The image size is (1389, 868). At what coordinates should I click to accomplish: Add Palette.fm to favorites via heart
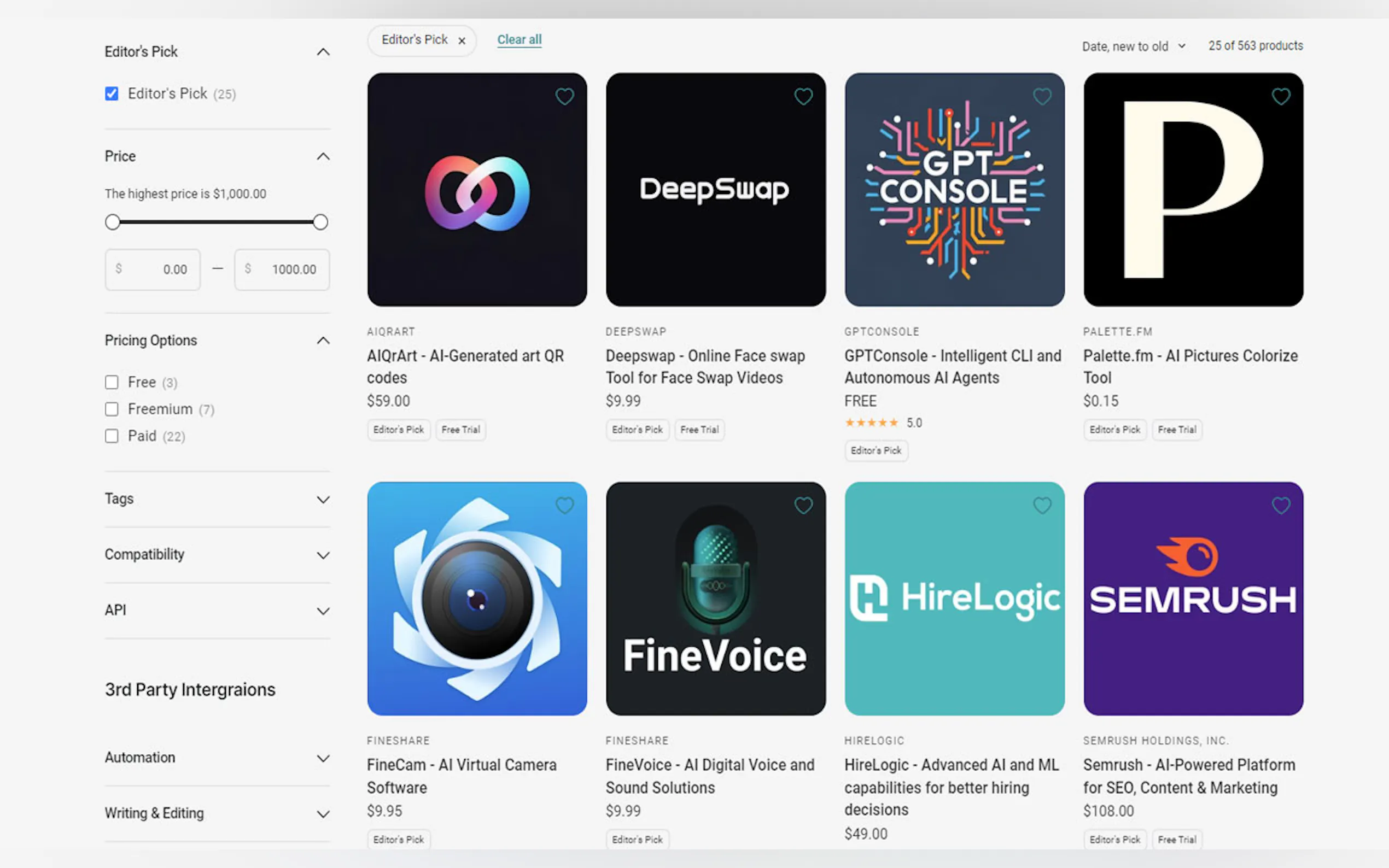1281,96
